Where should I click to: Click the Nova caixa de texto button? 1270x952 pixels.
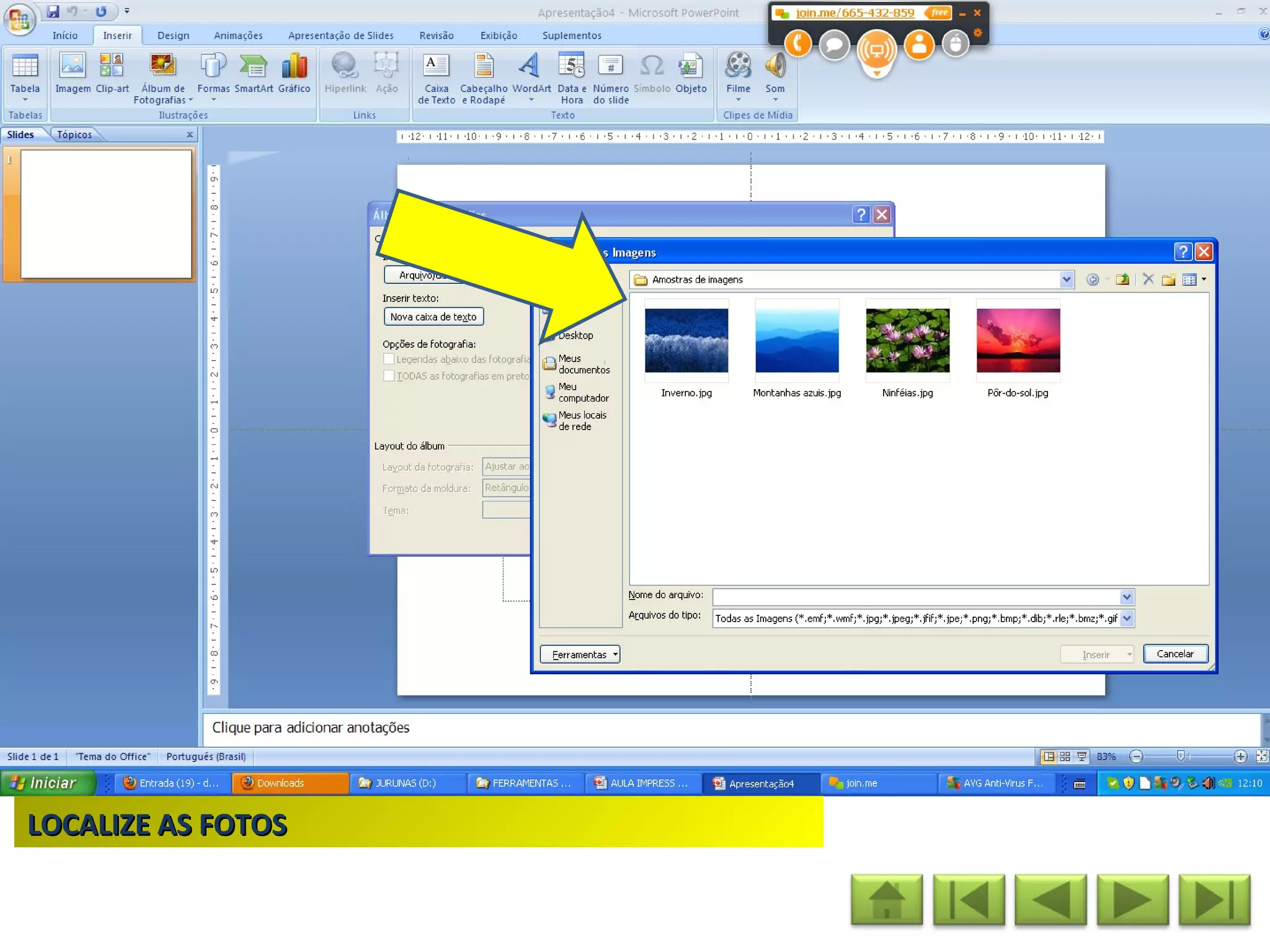click(x=433, y=317)
